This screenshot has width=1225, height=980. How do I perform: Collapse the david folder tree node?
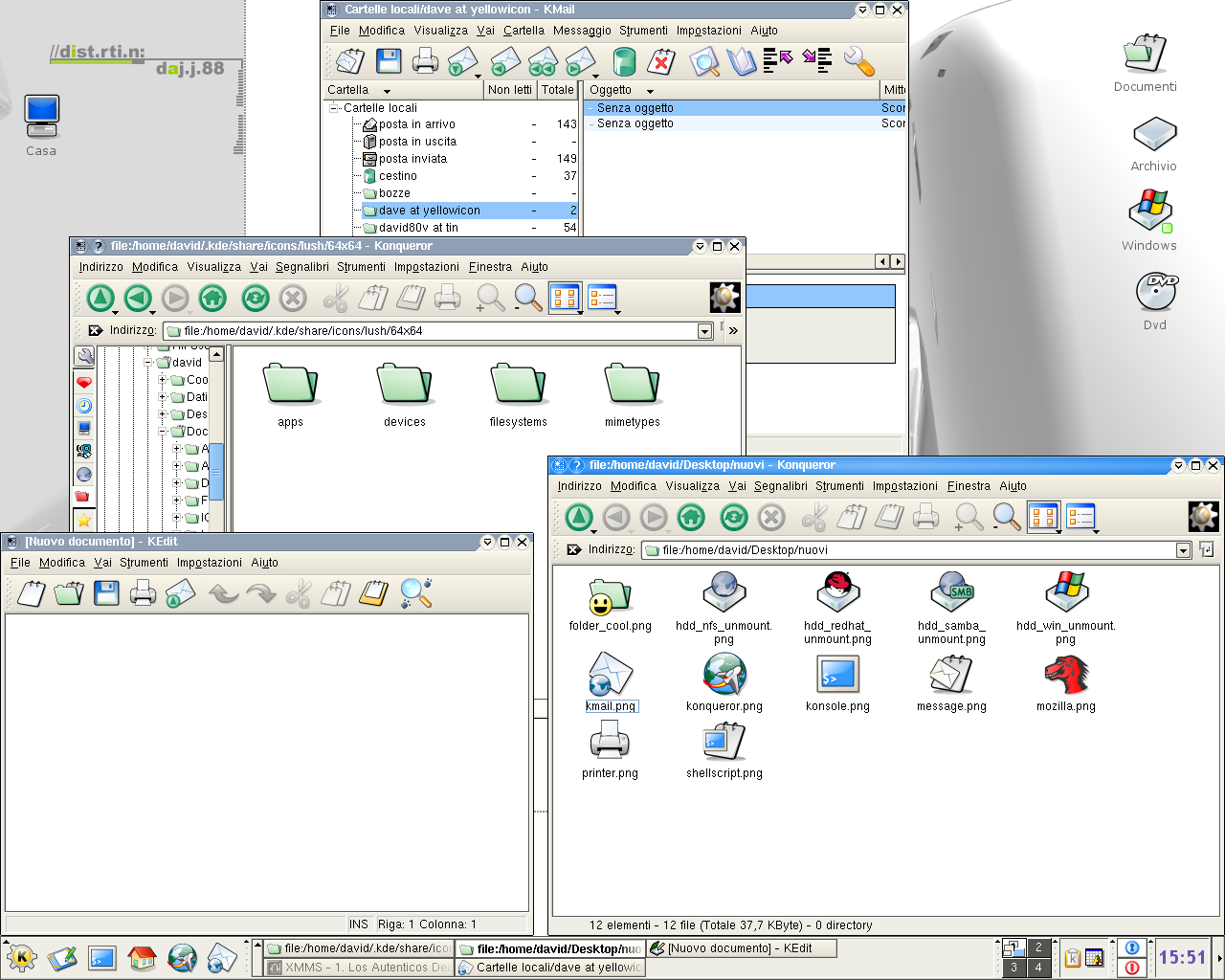[x=148, y=363]
